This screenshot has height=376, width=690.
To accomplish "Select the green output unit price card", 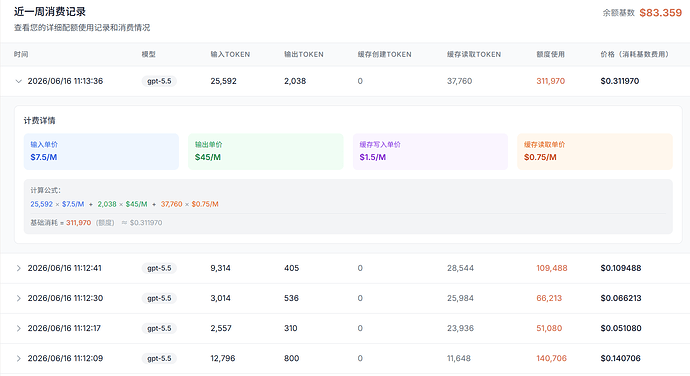I will click(266, 151).
